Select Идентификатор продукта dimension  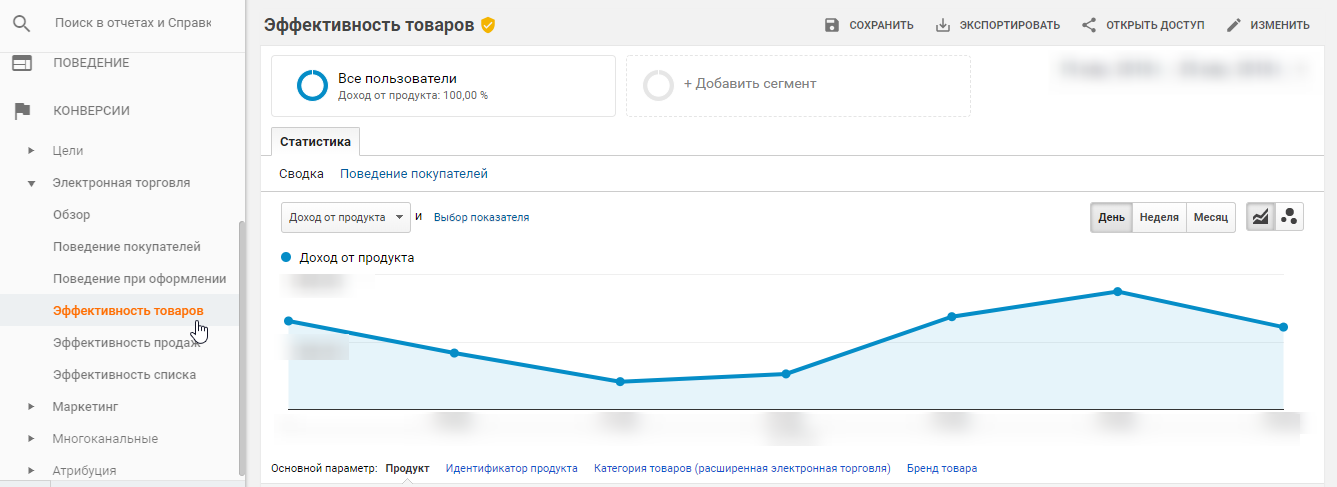[x=512, y=468]
